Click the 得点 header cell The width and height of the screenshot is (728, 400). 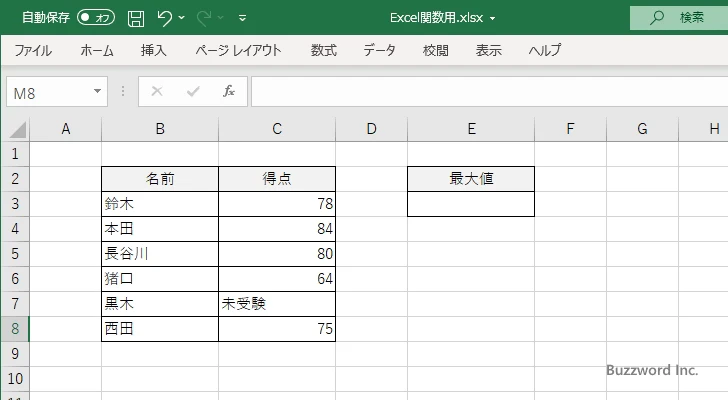click(277, 179)
